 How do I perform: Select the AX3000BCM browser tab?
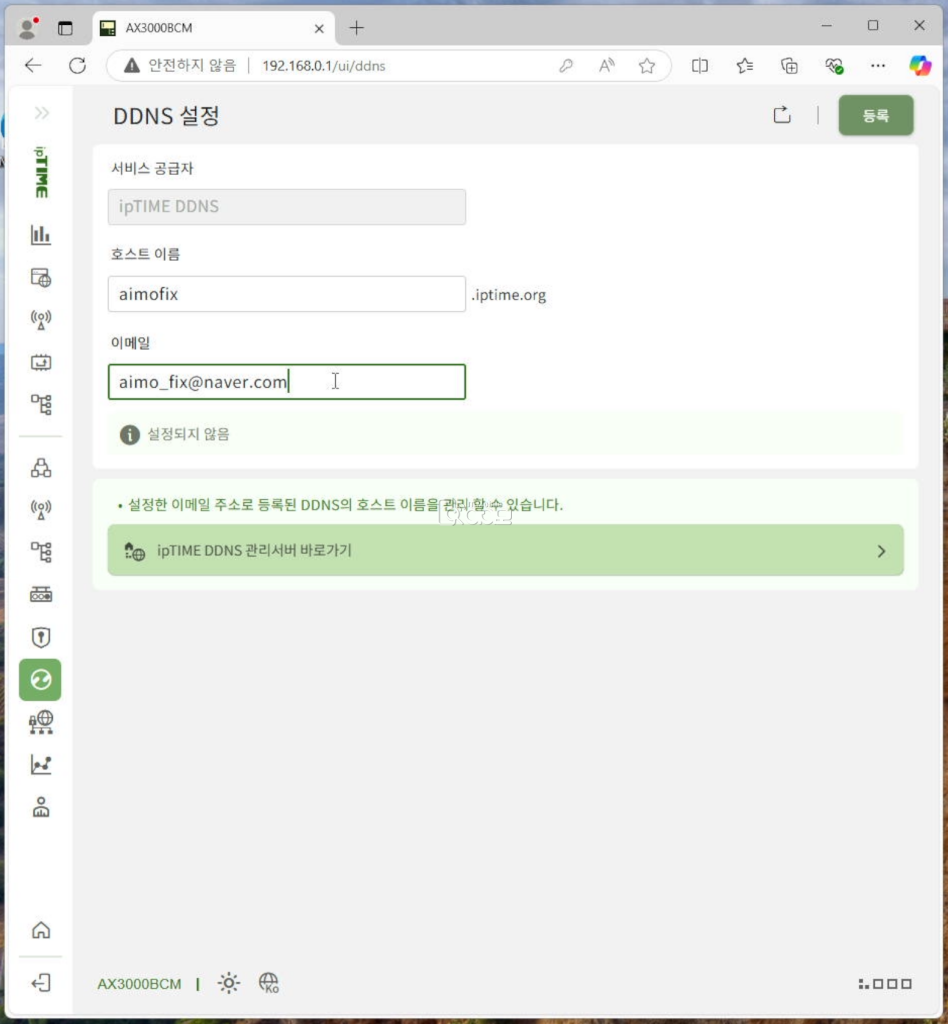coord(213,28)
